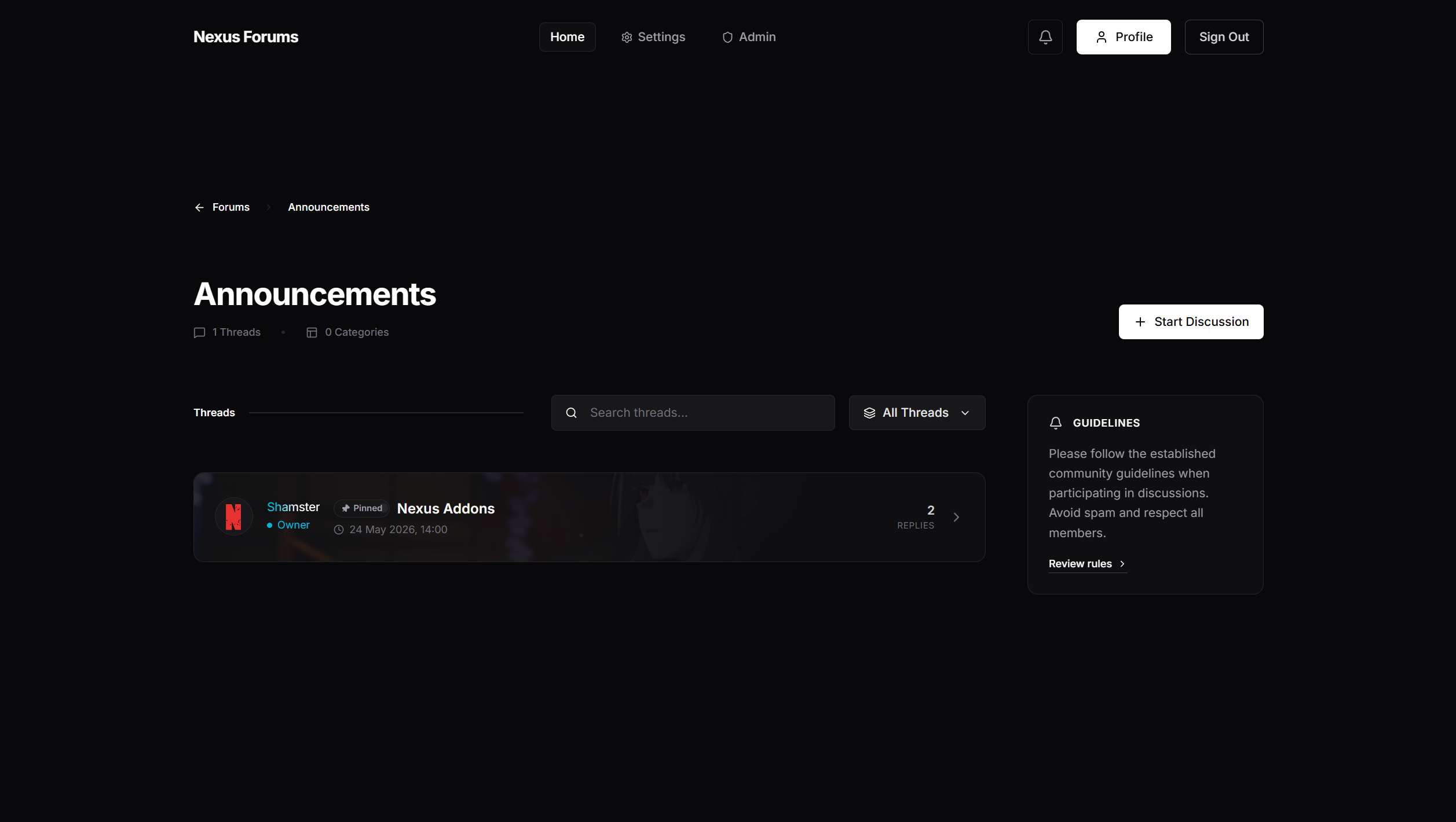This screenshot has width=1456, height=822.
Task: Click the layers icon in All Threads filter
Action: coord(869,413)
